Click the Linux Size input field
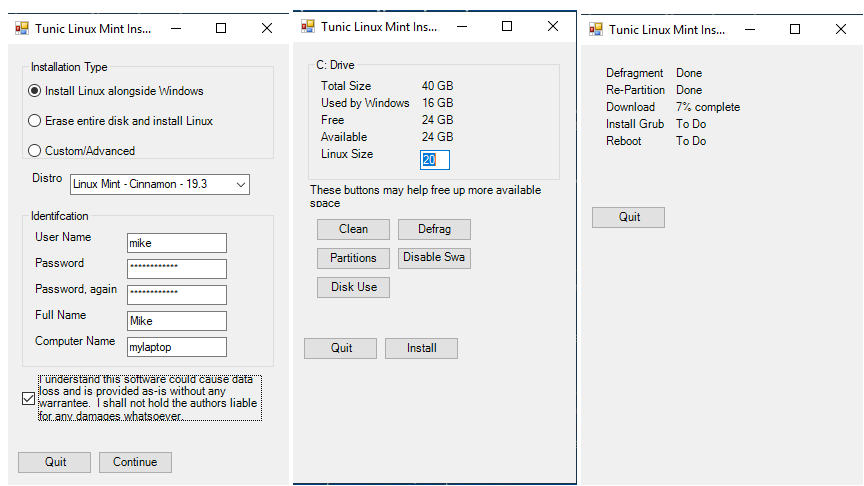 click(x=435, y=160)
